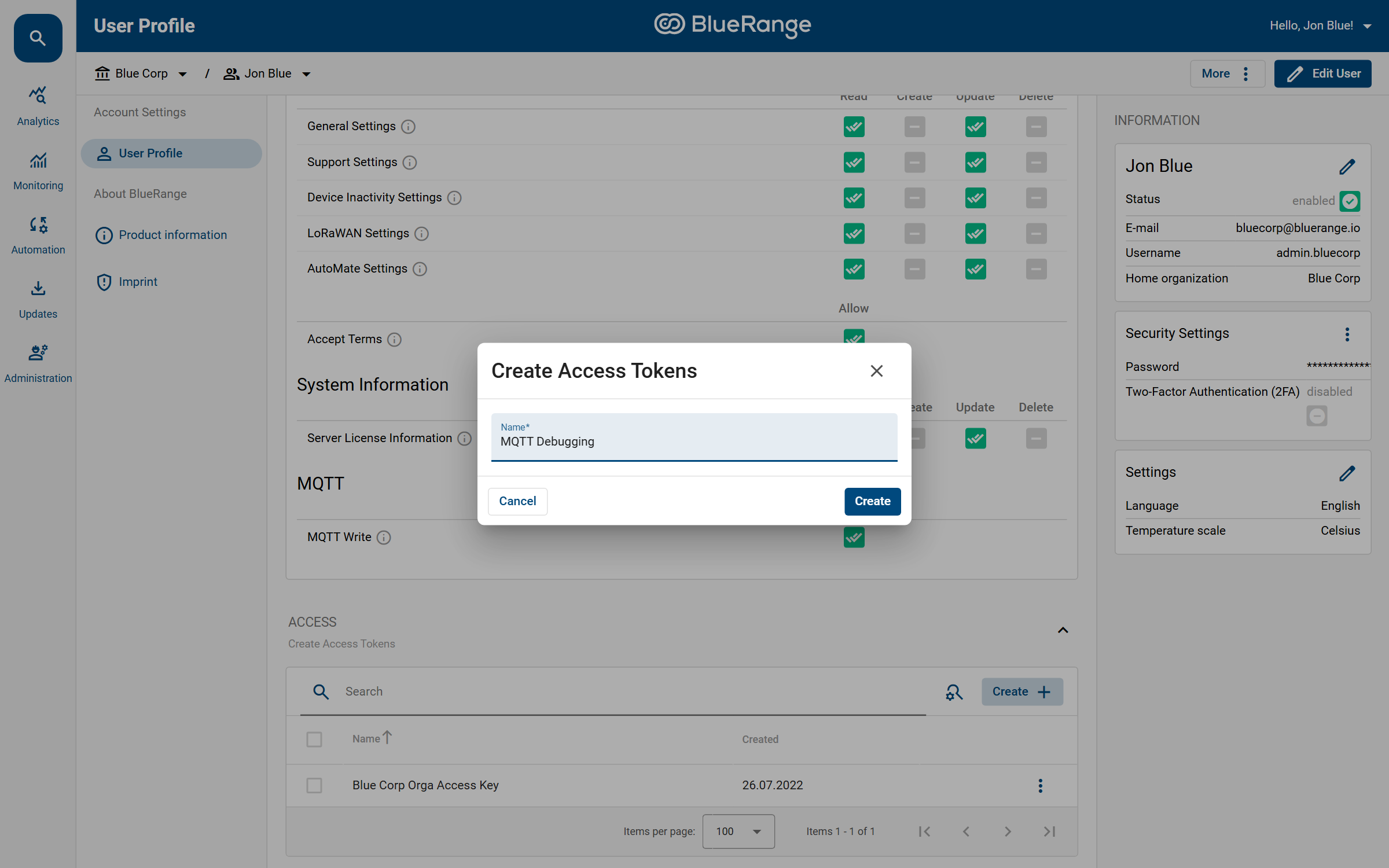The width and height of the screenshot is (1389, 868).
Task: Open the search button in sidebar
Action: coord(38,38)
